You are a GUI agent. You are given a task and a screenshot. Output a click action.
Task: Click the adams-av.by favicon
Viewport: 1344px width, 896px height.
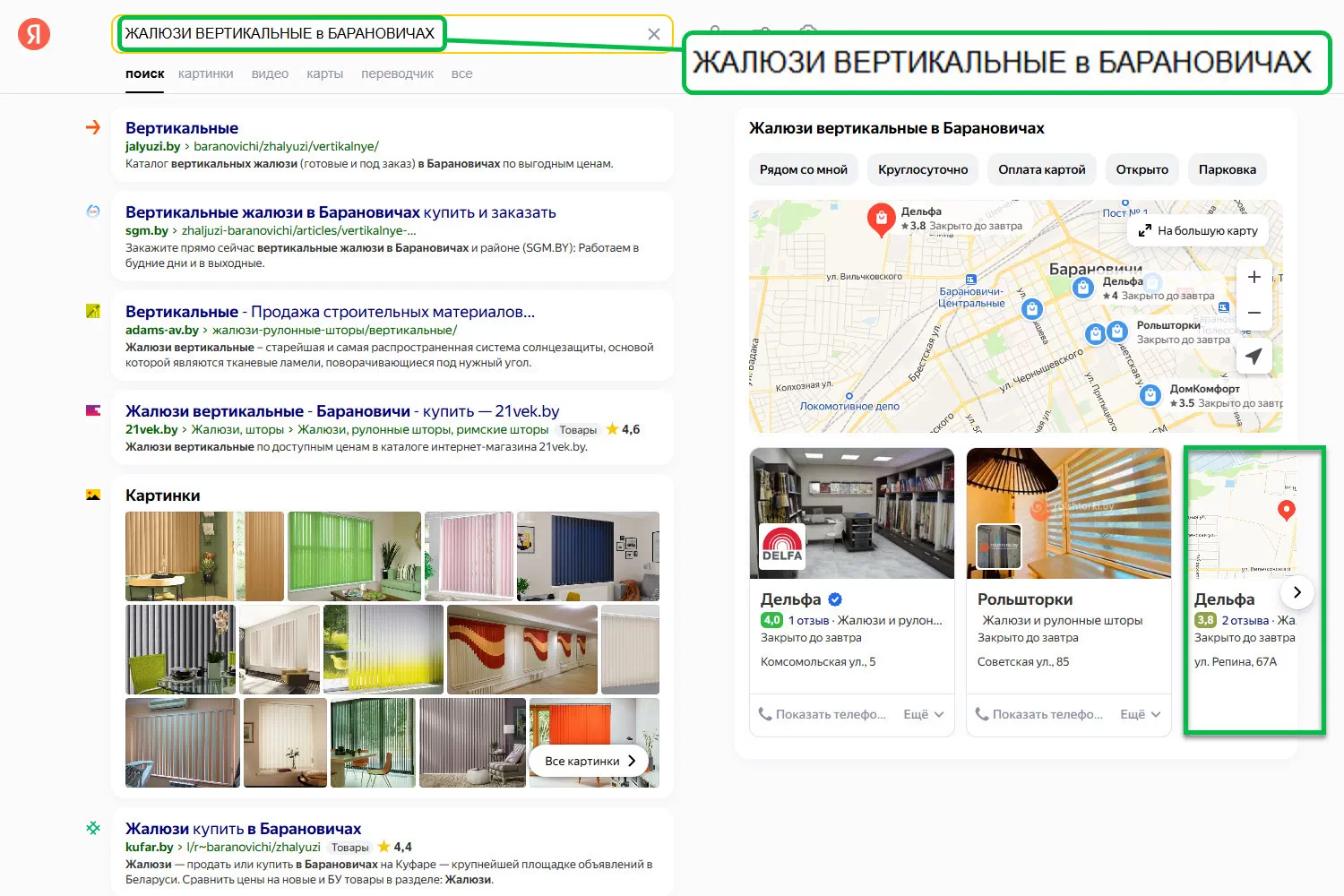tap(93, 311)
